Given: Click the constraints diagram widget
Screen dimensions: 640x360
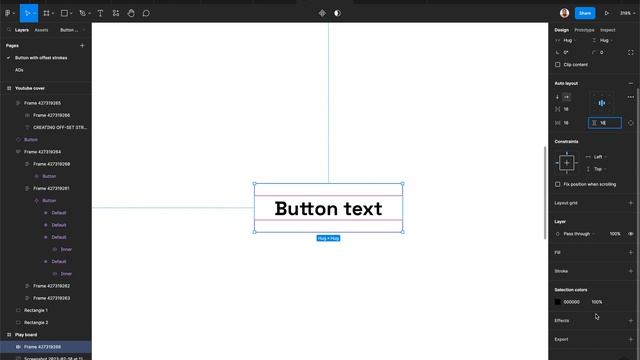Looking at the screenshot, I should point(567,163).
